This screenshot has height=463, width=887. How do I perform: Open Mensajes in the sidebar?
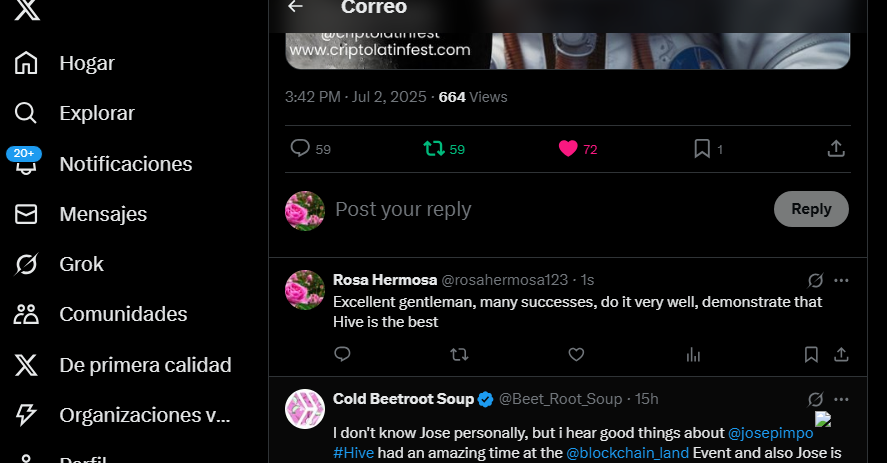coord(103,215)
